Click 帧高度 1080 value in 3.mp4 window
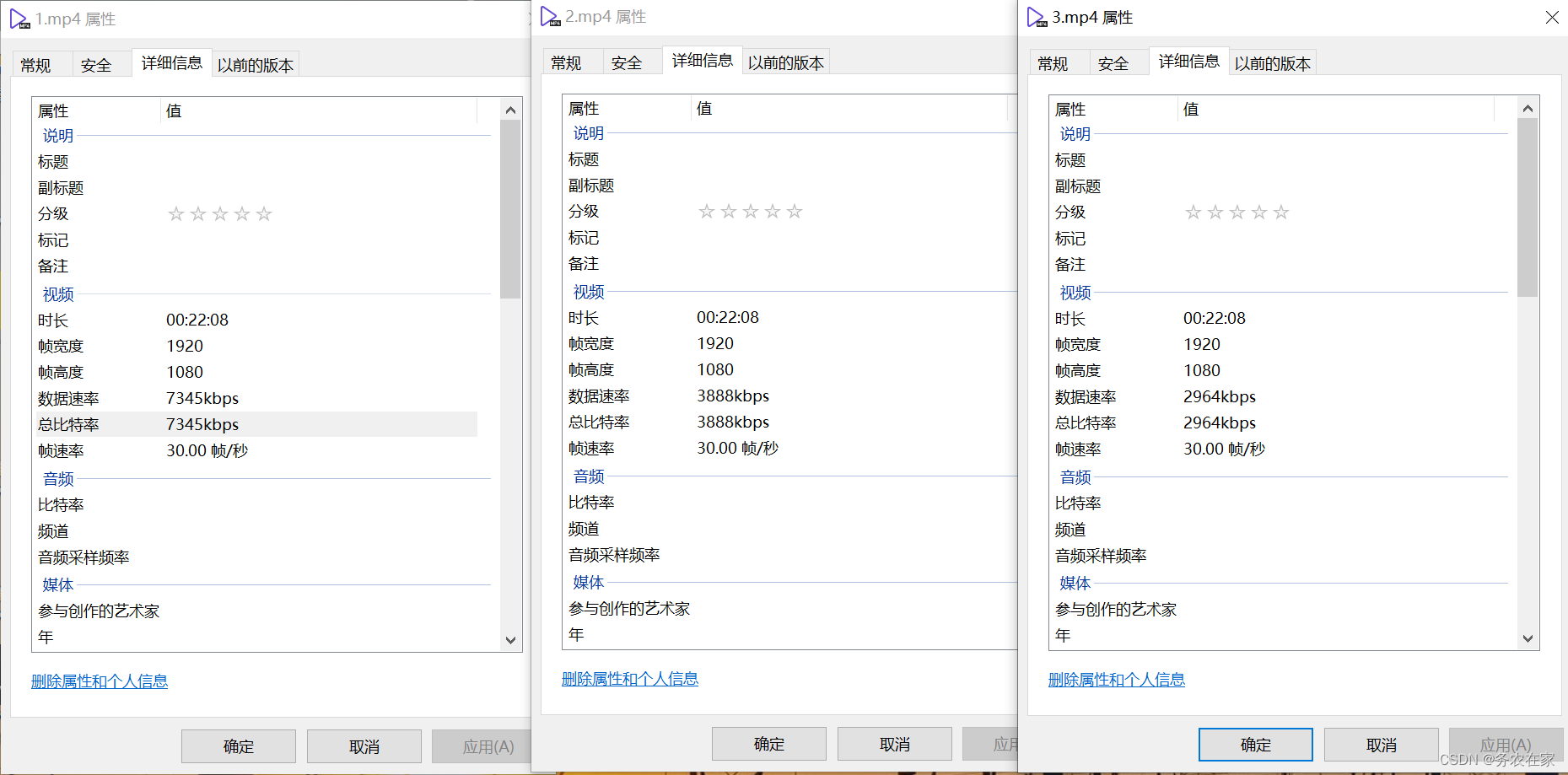This screenshot has height=775, width=1568. [1202, 370]
